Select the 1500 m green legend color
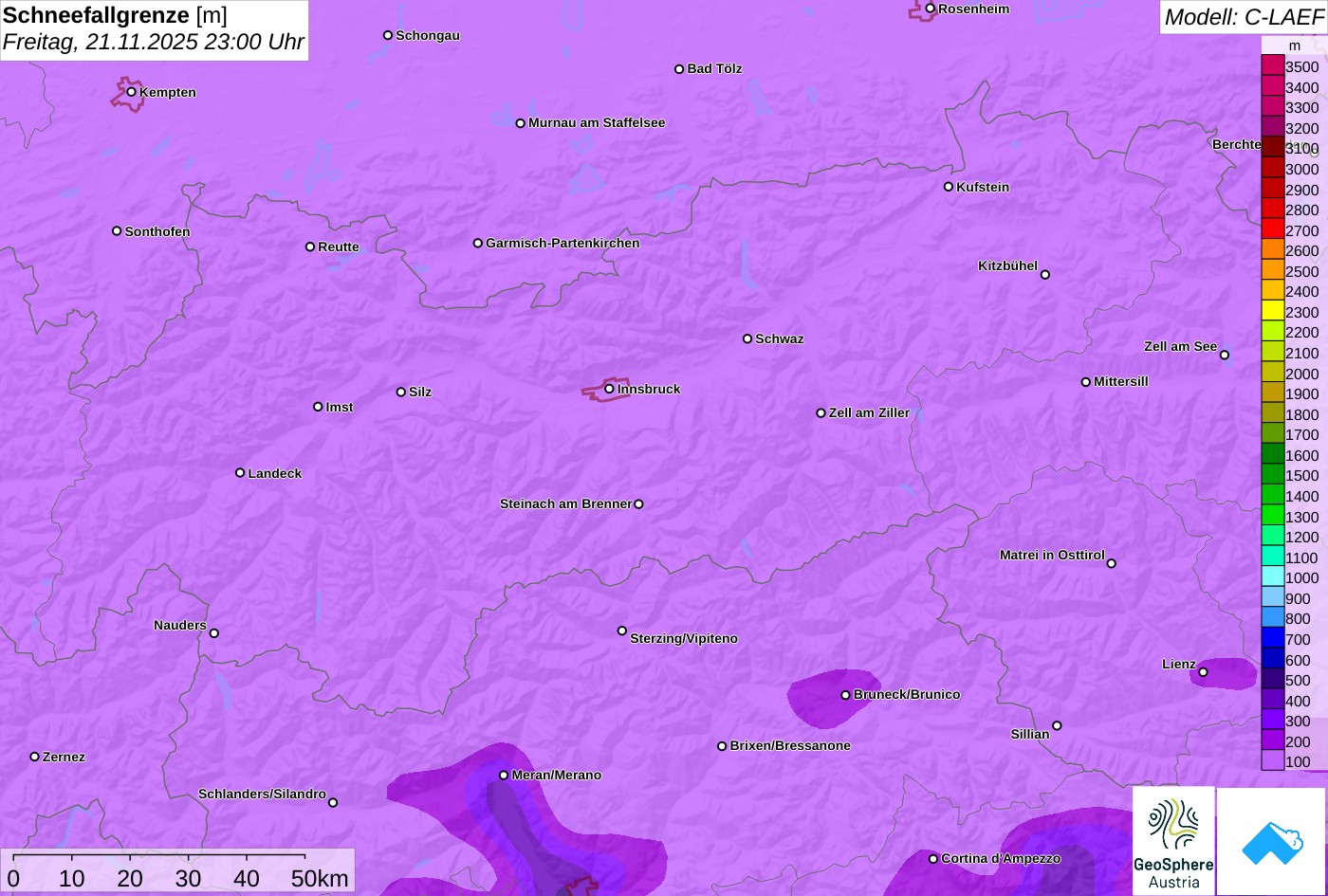 (1273, 475)
